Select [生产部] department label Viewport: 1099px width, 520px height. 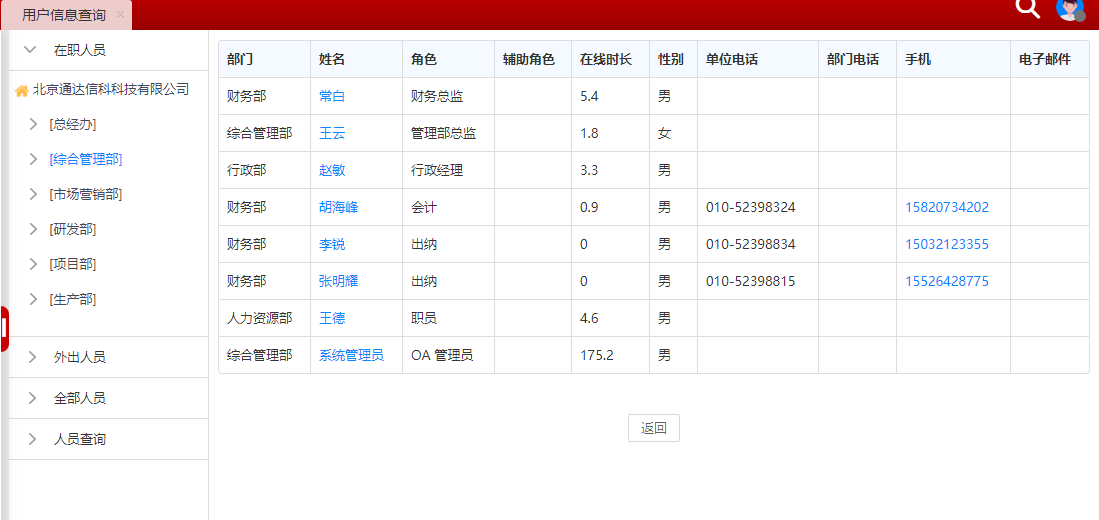click(x=73, y=299)
